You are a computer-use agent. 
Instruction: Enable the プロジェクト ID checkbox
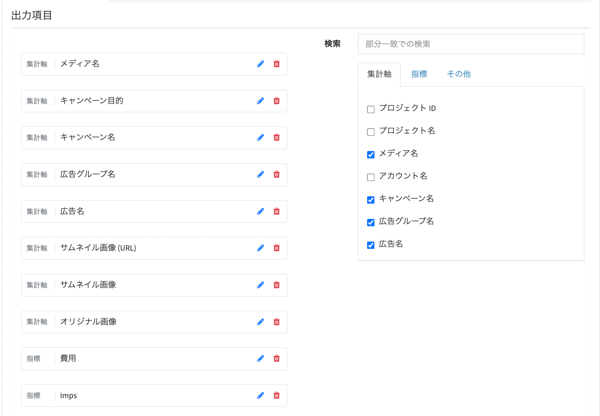[x=370, y=109]
